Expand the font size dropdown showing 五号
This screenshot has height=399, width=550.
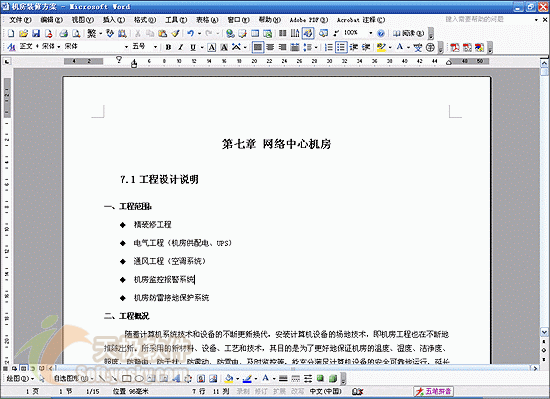click(155, 47)
